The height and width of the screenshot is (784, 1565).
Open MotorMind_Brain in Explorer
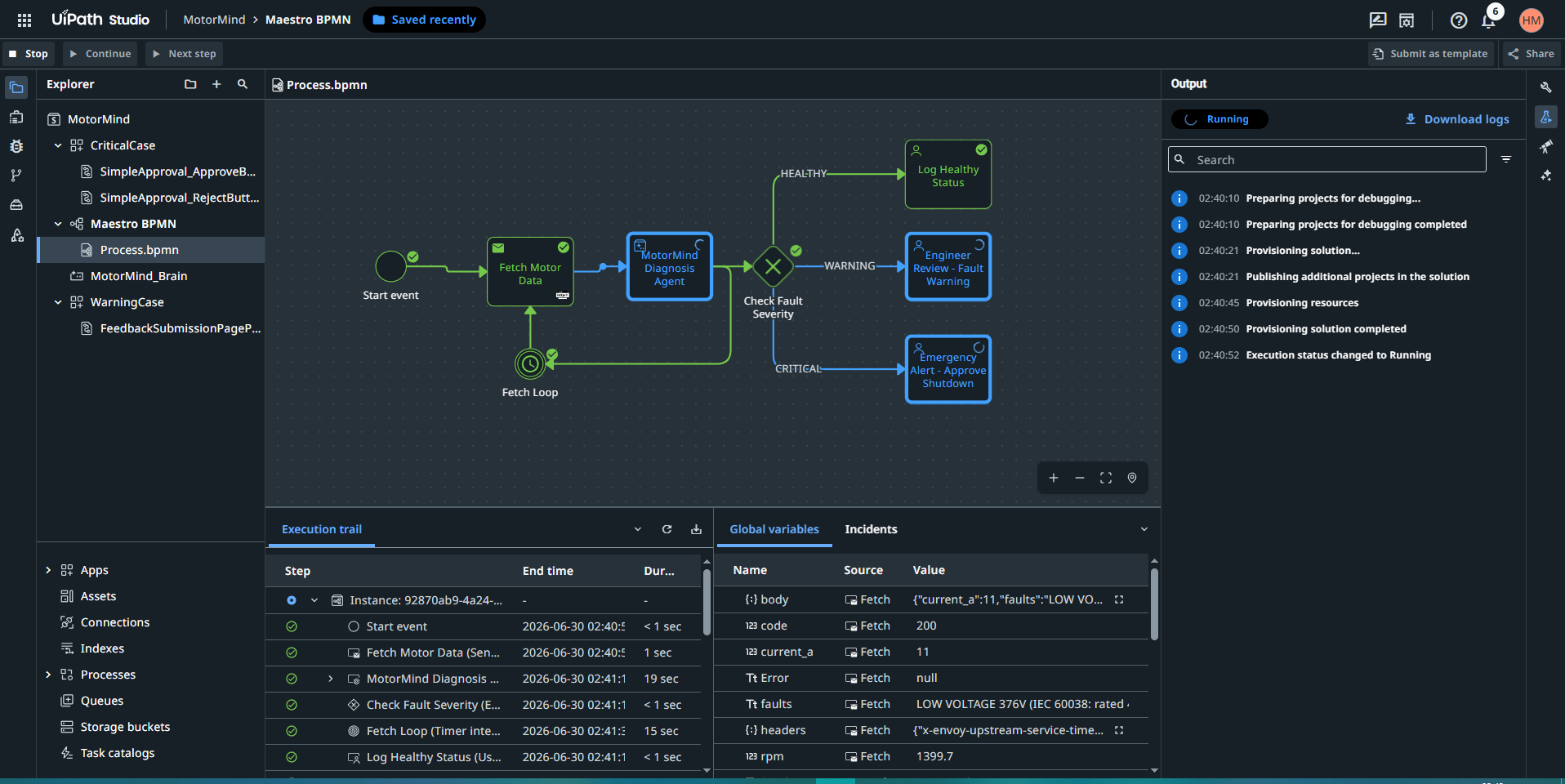click(x=139, y=276)
